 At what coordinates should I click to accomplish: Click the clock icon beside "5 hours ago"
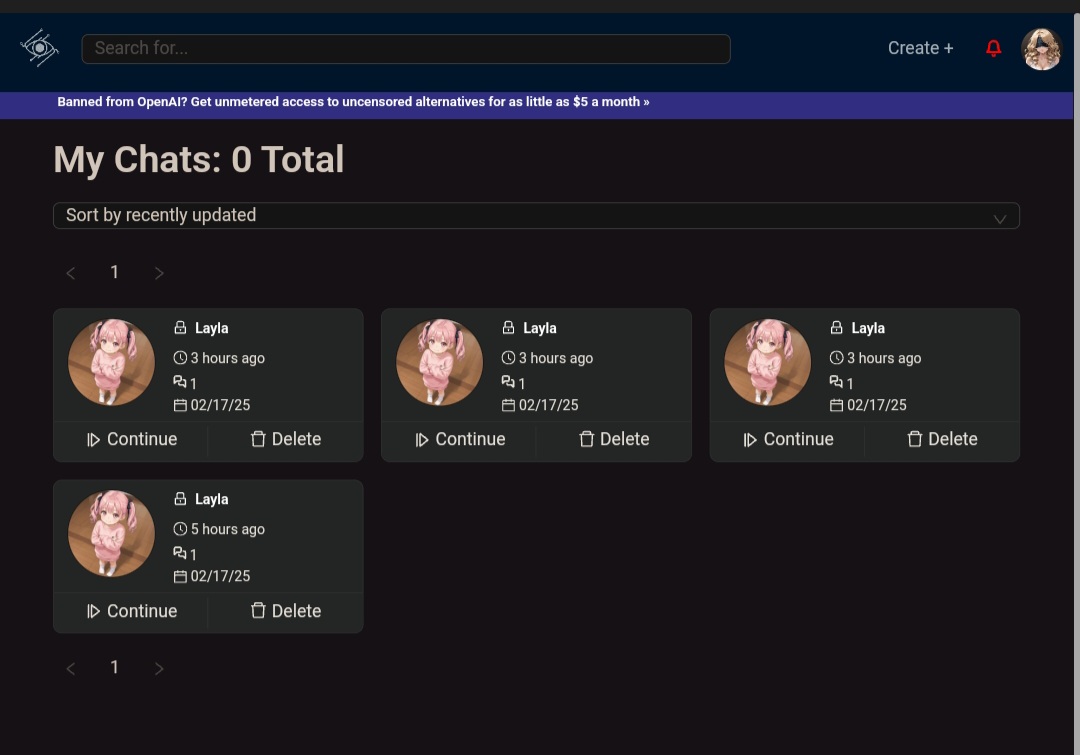[180, 529]
